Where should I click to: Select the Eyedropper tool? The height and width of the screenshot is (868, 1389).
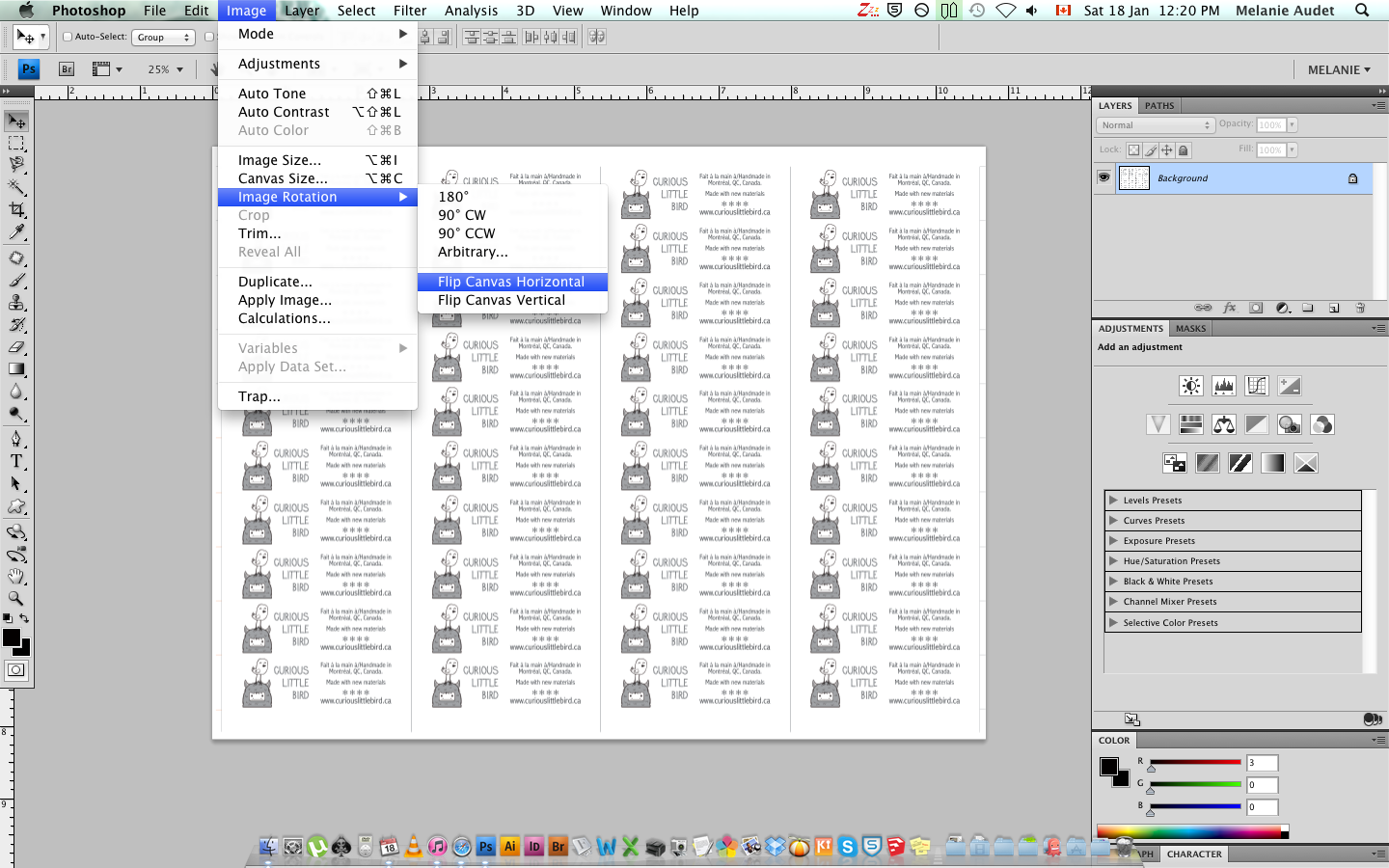[x=16, y=231]
